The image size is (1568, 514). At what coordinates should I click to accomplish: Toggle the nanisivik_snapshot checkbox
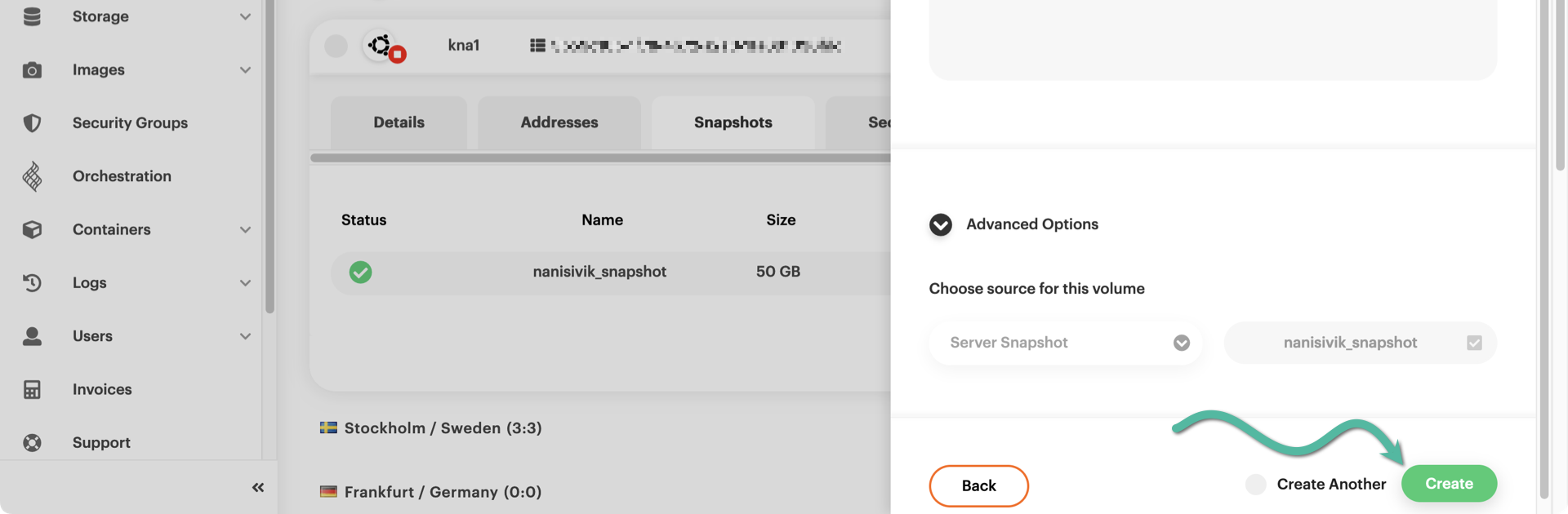(x=1474, y=343)
